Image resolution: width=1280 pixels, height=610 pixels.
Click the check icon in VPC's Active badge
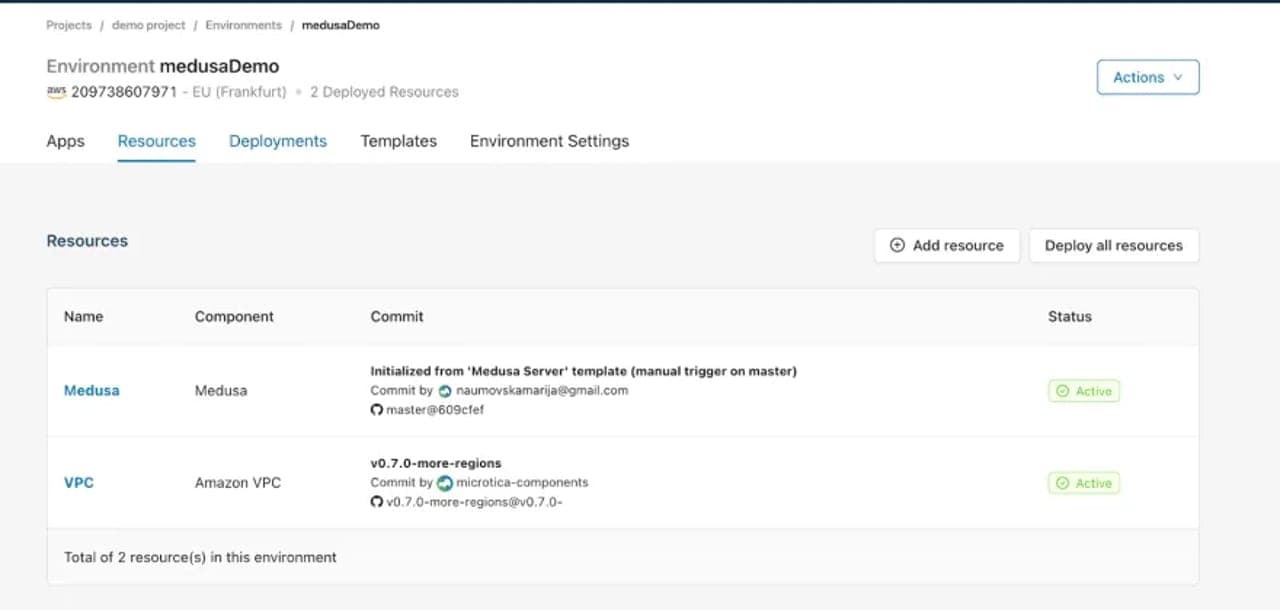[x=1063, y=483]
